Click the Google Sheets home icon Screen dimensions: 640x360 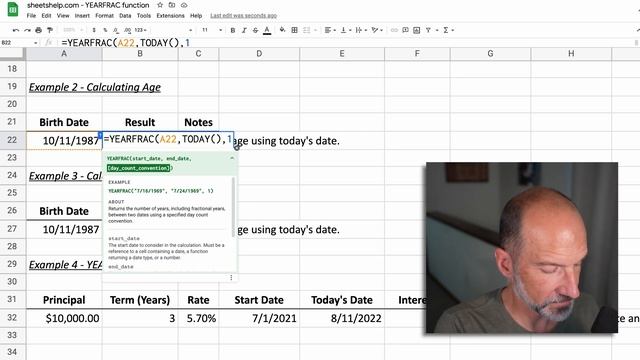click(13, 9)
